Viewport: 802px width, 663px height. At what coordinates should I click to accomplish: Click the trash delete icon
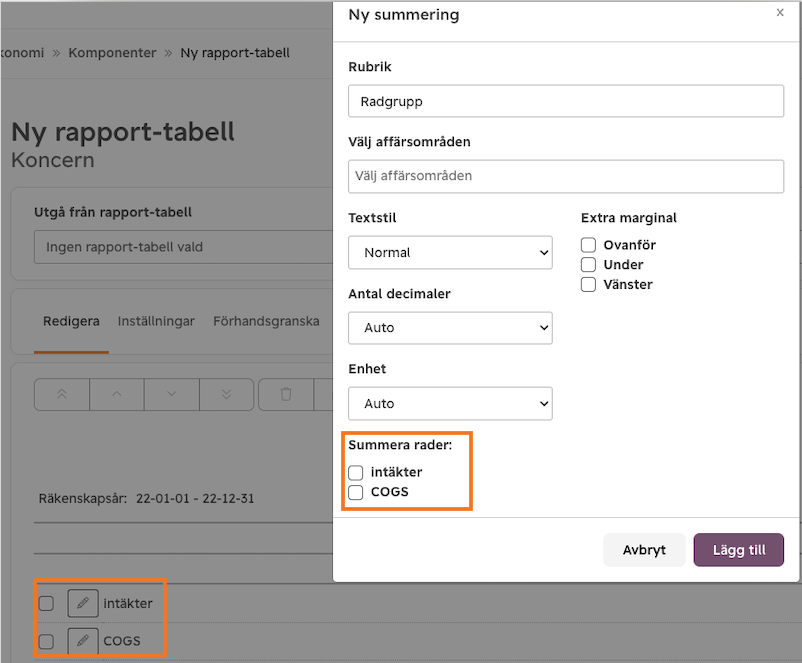(x=286, y=394)
